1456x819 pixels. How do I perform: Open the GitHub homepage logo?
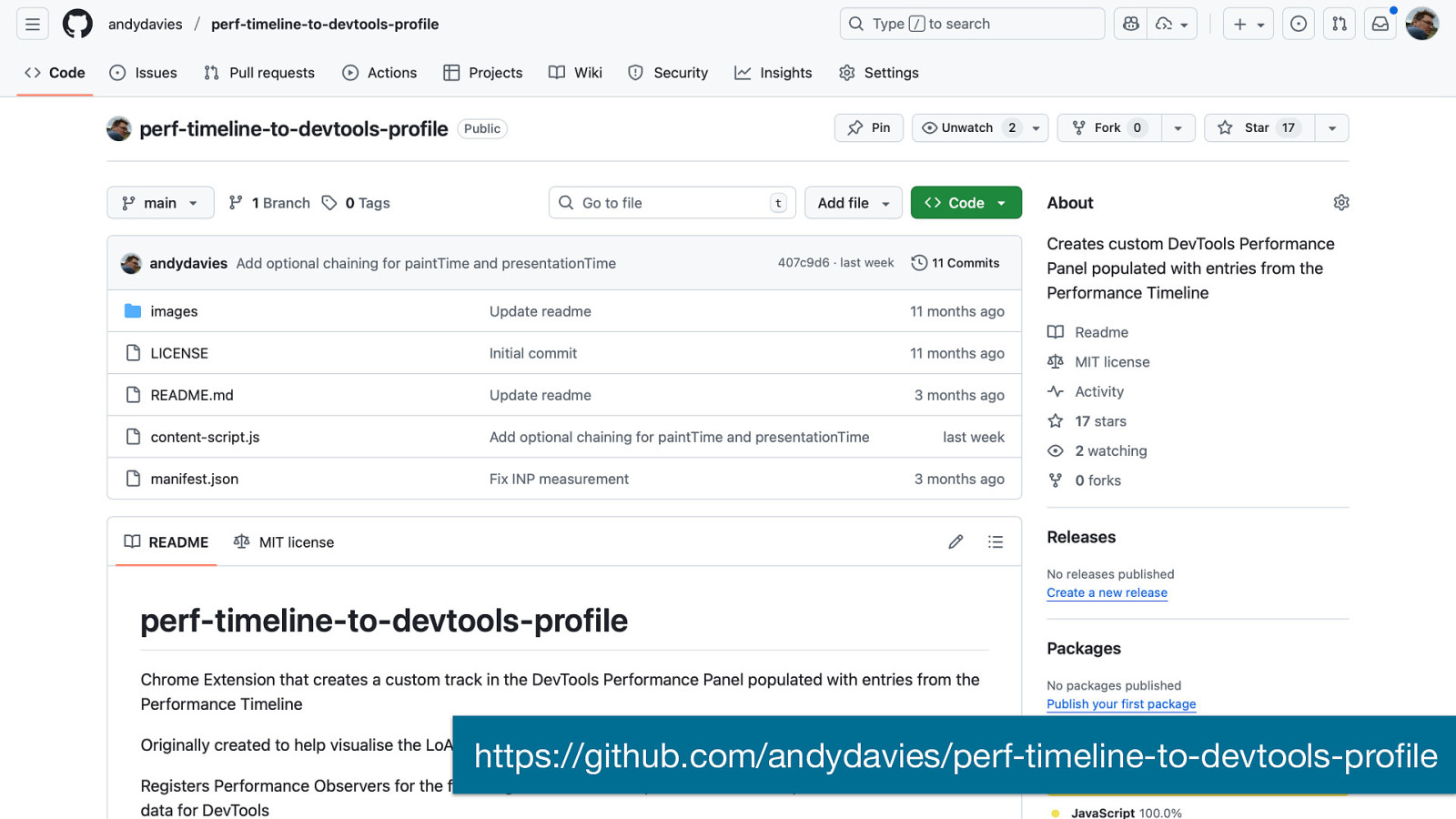pos(77,24)
